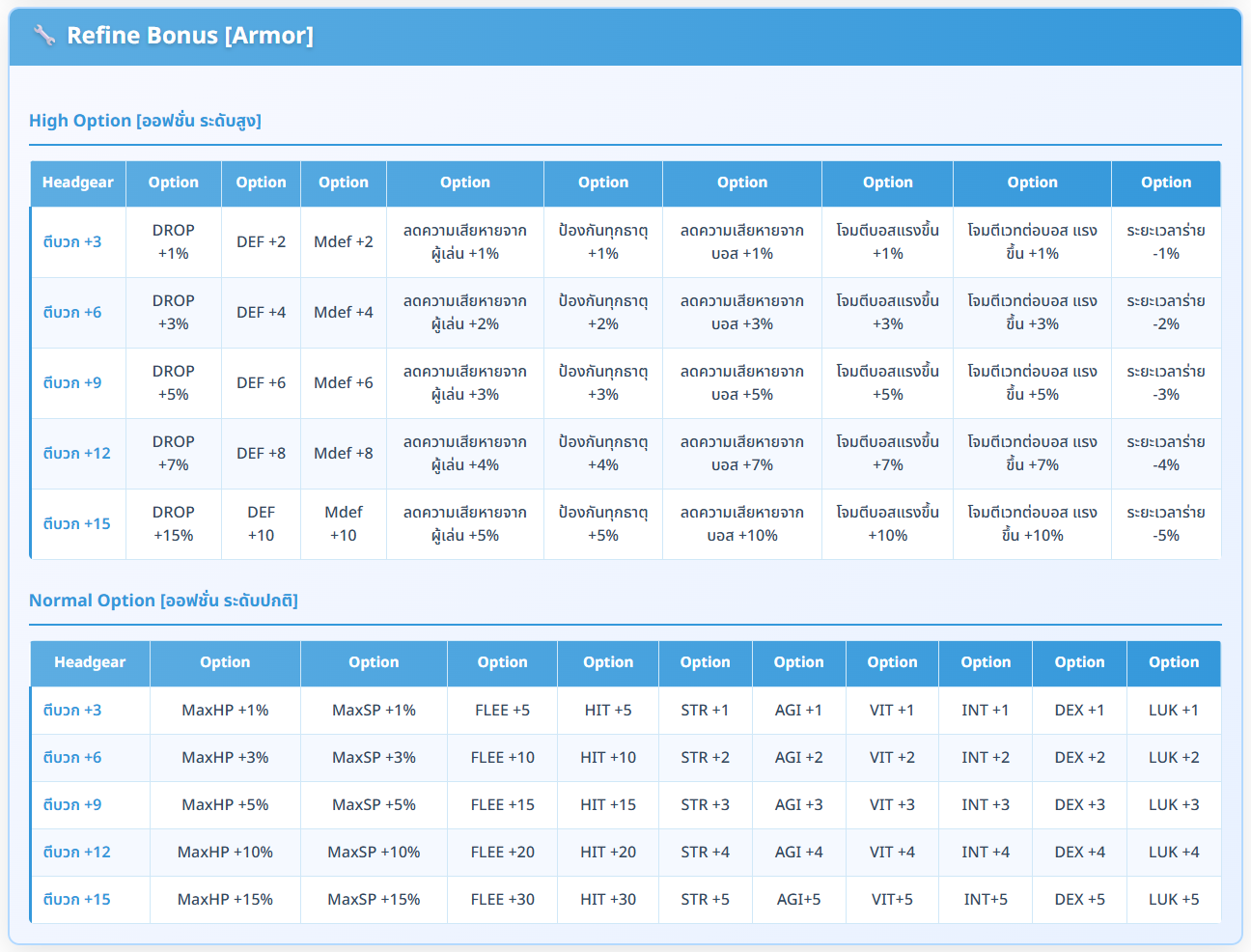Select the ระยะเวลาร่าย -5% cell
The height and width of the screenshot is (952, 1251).
pos(1165,524)
